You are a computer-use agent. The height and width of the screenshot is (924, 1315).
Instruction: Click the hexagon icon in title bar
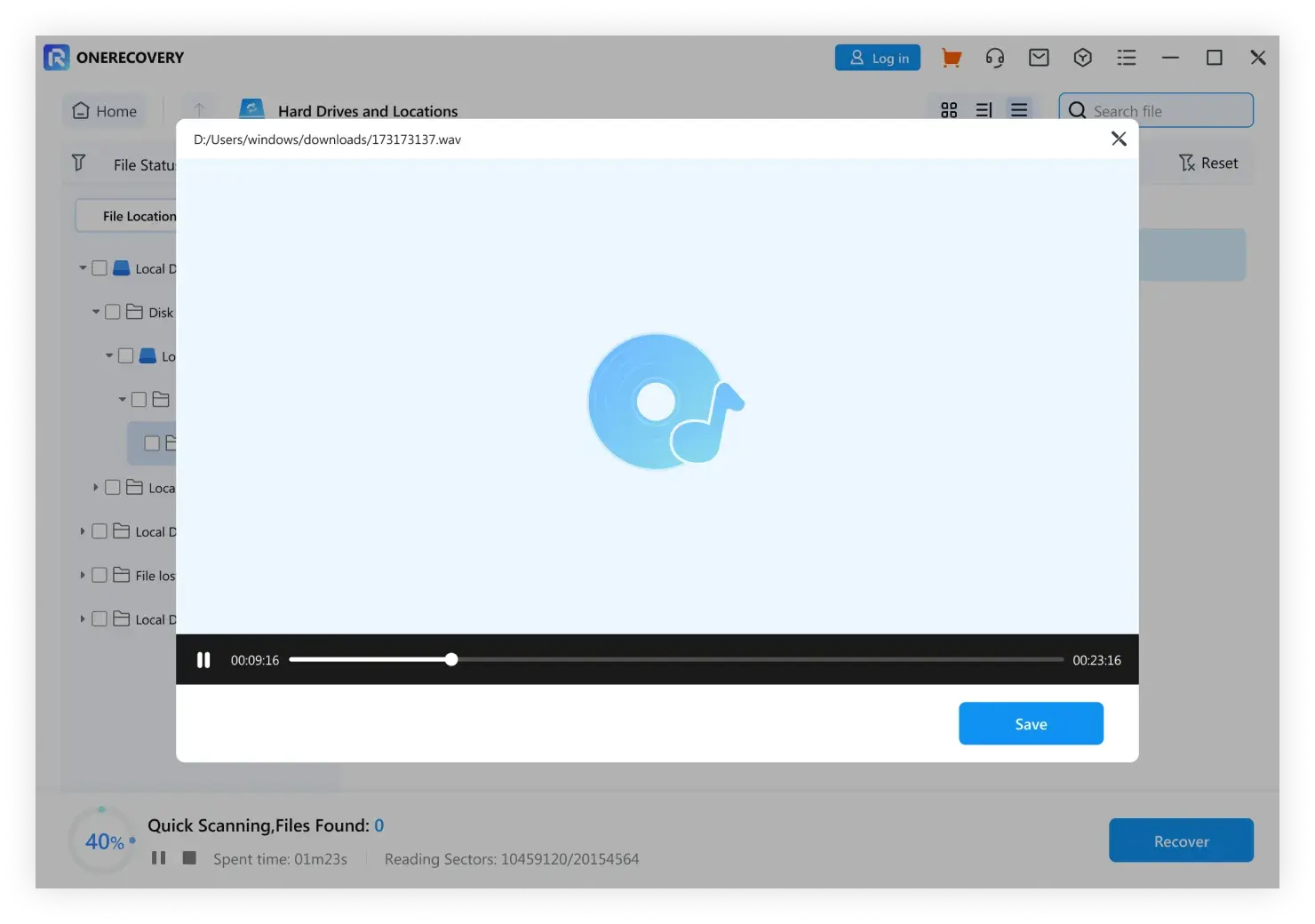[1082, 58]
